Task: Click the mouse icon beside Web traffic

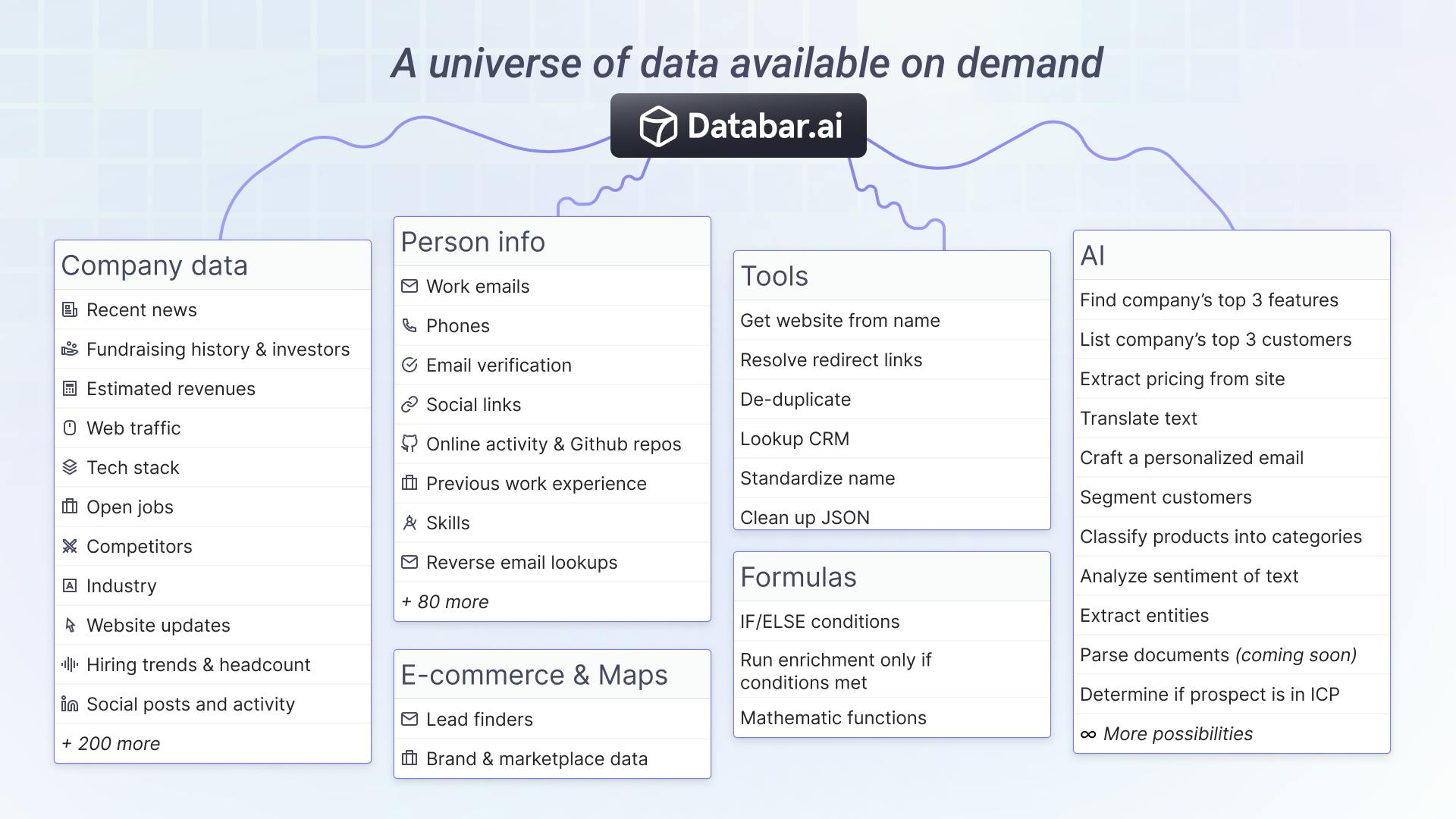Action: [70, 428]
